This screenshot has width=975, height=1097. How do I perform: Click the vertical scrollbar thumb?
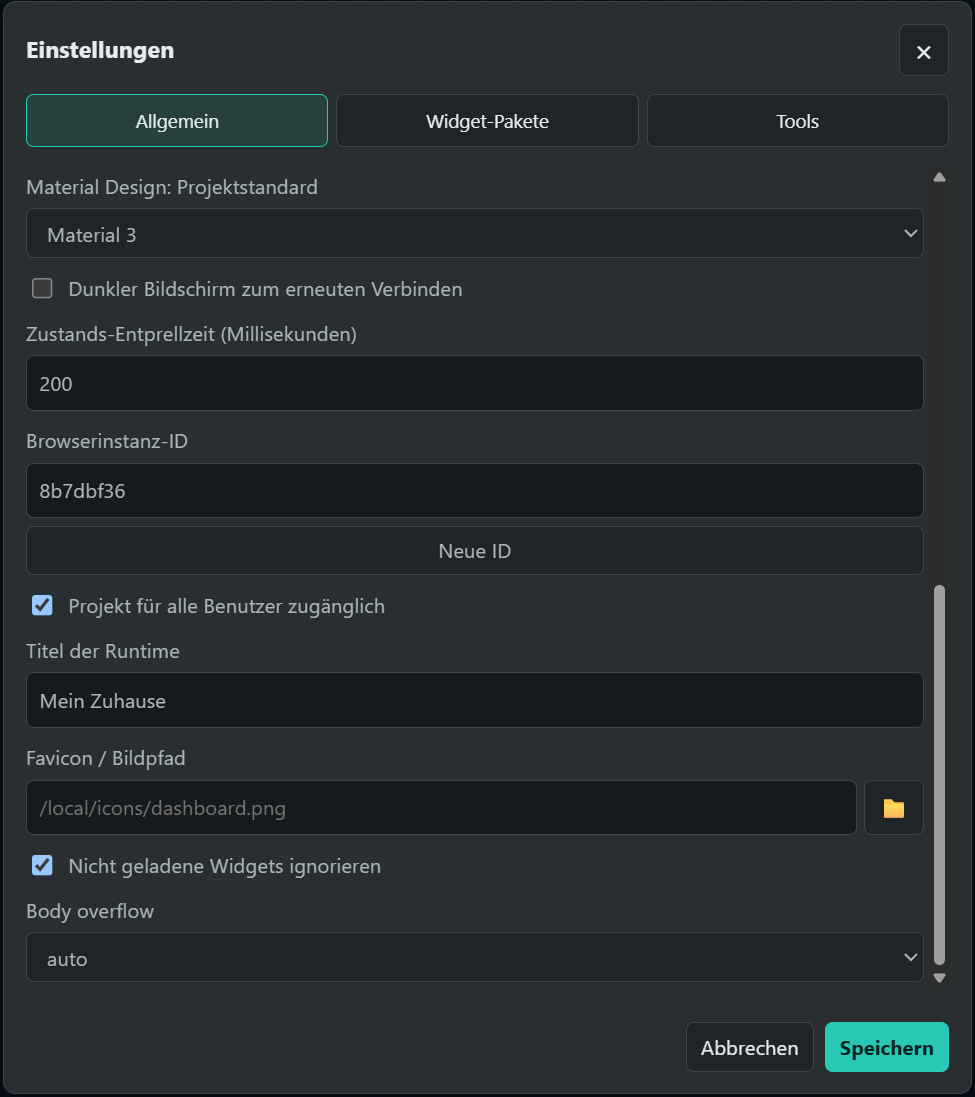[x=939, y=775]
